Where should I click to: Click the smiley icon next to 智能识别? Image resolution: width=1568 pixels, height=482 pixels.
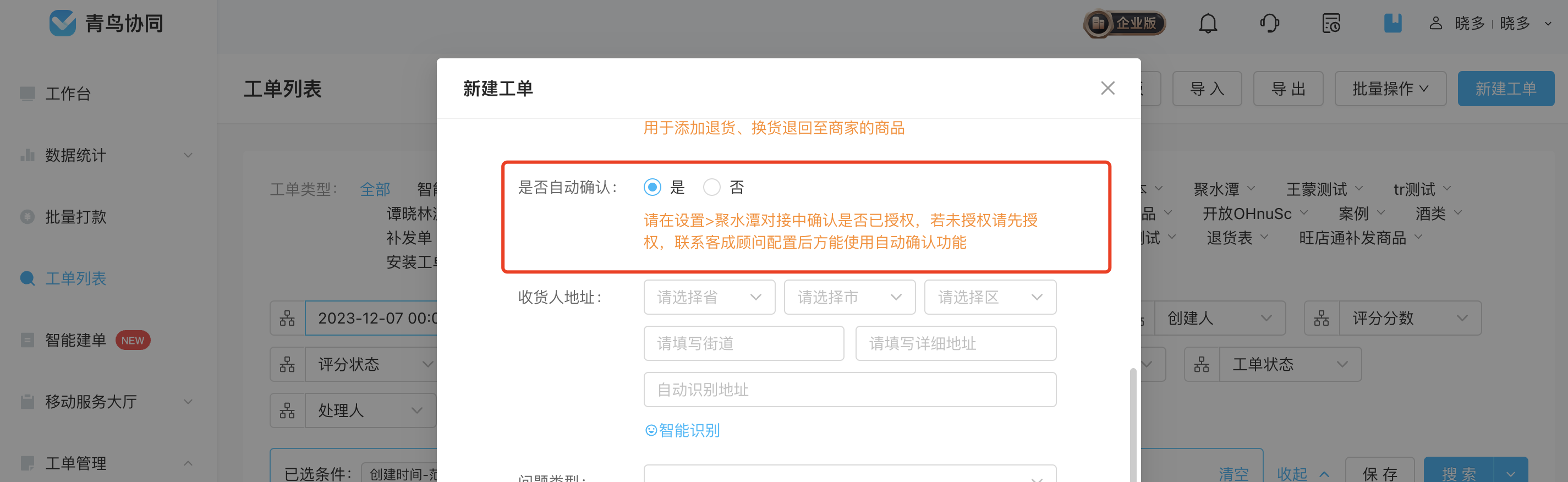click(651, 430)
